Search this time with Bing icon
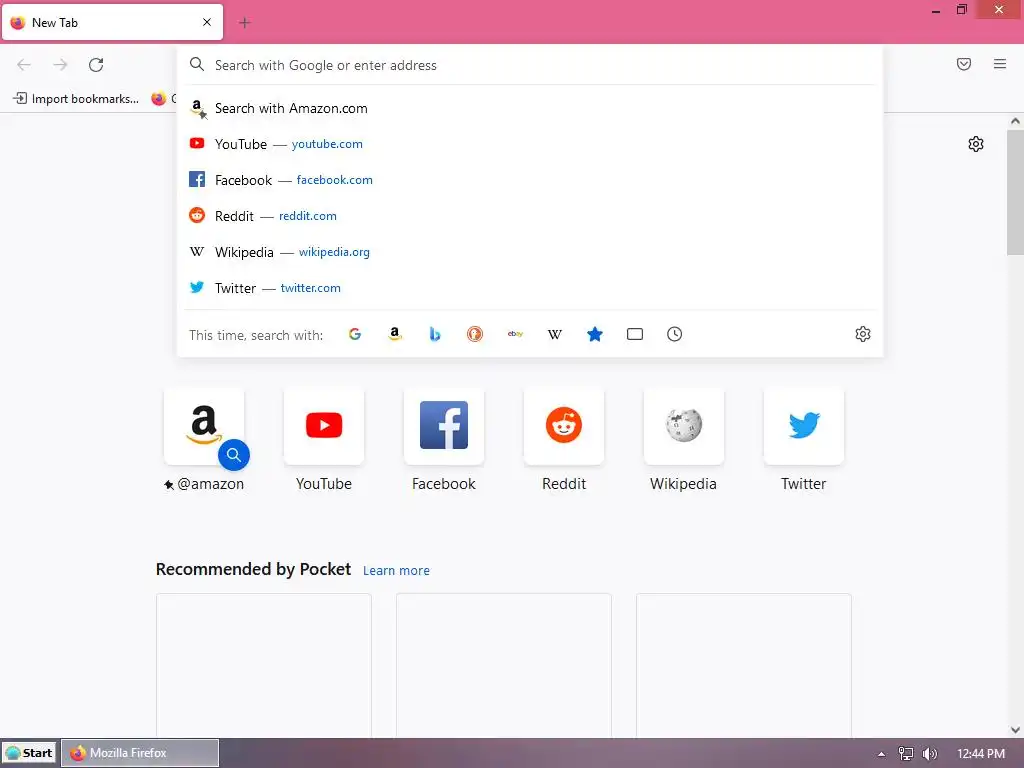The height and width of the screenshot is (768, 1024). [x=435, y=334]
